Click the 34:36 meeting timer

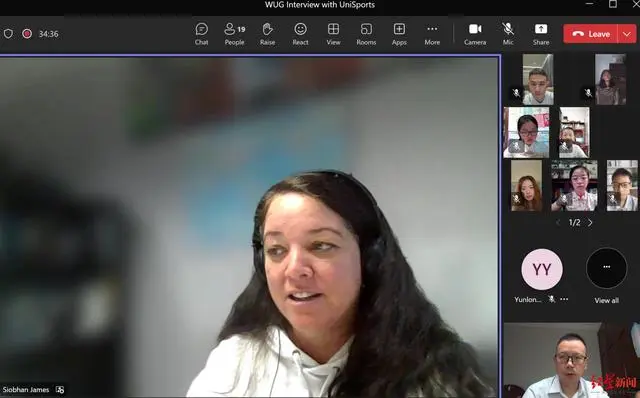48,34
